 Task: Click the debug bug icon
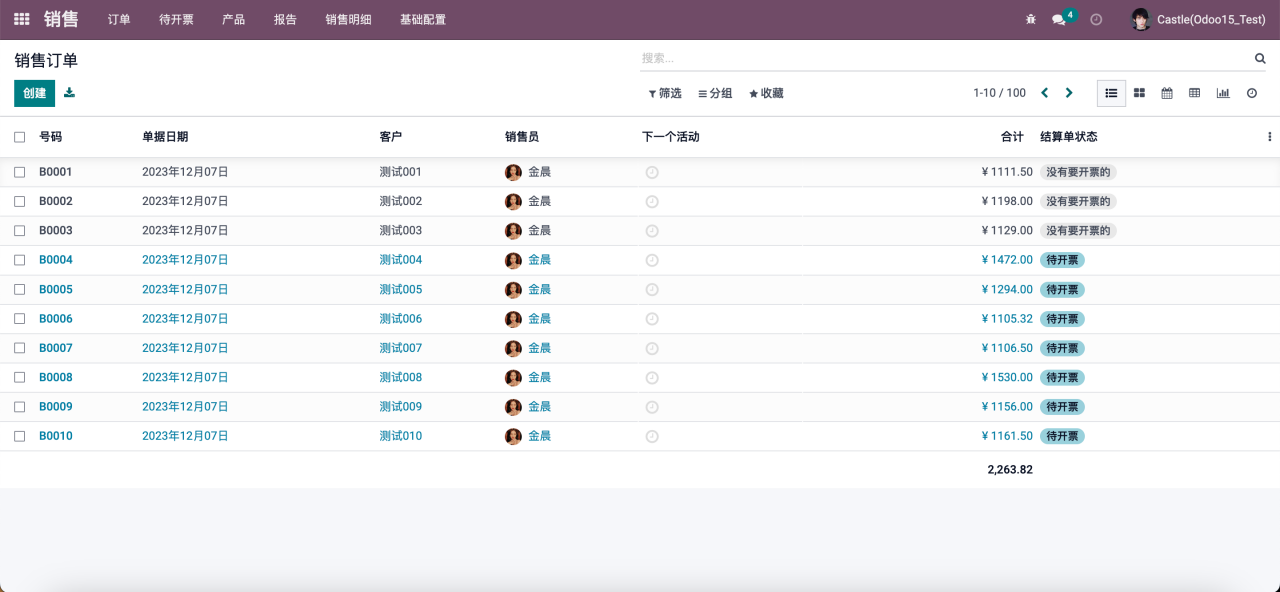pos(1031,19)
